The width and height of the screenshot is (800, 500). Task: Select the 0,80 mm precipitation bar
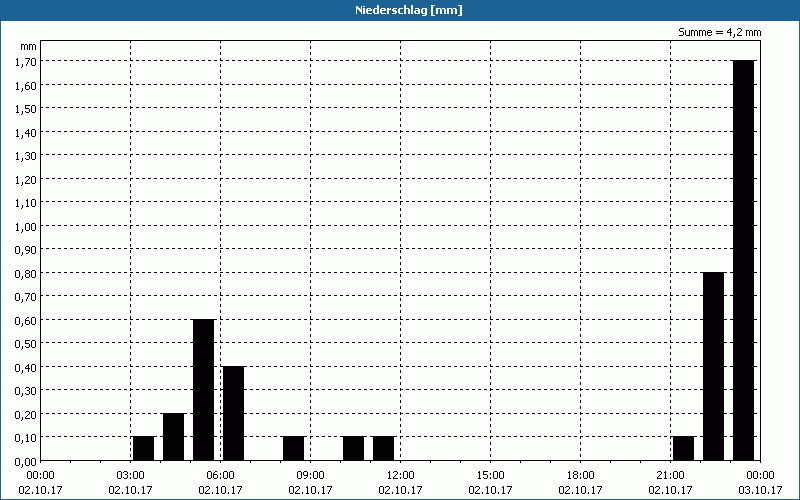click(713, 366)
